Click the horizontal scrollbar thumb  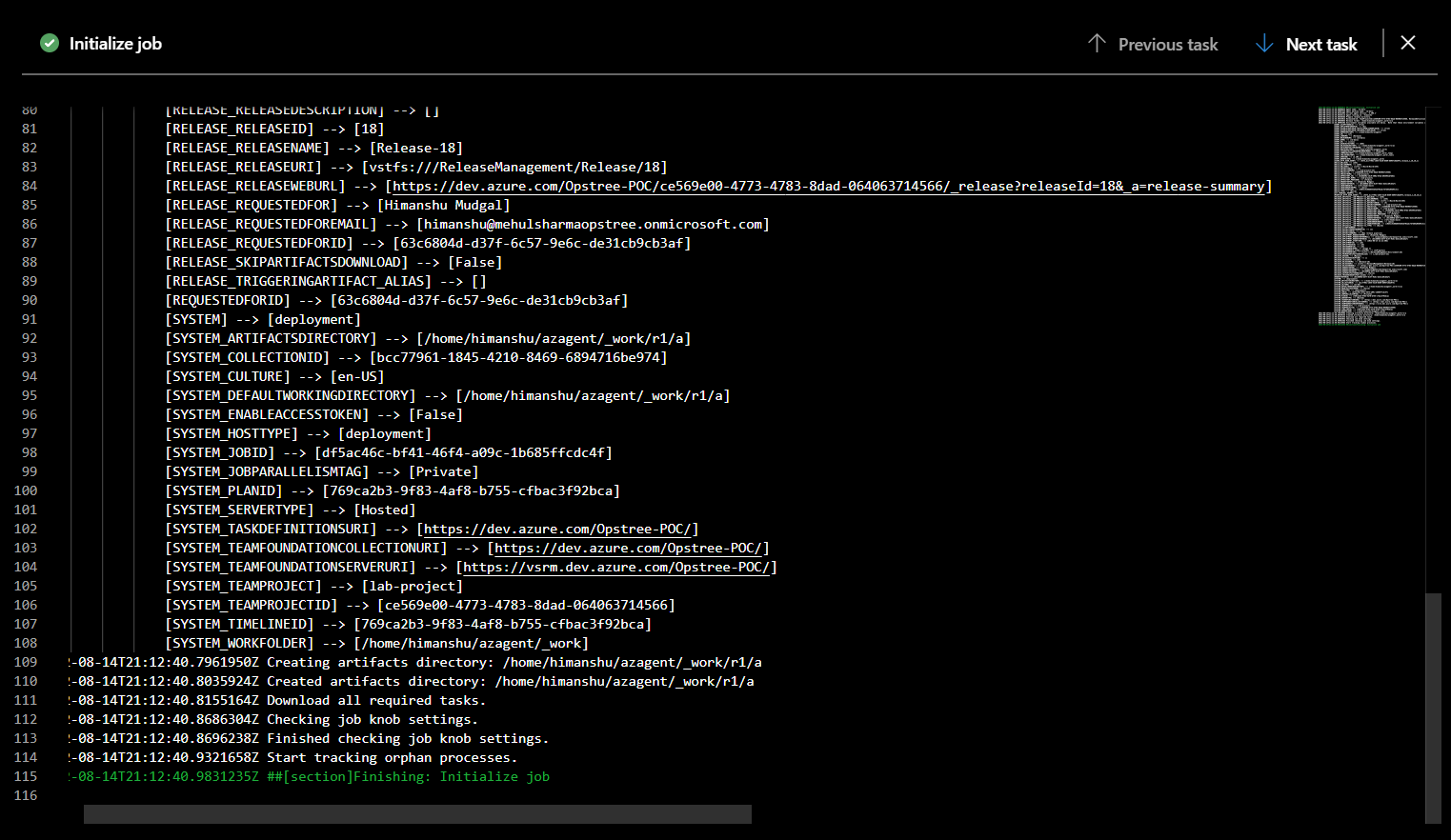417,814
